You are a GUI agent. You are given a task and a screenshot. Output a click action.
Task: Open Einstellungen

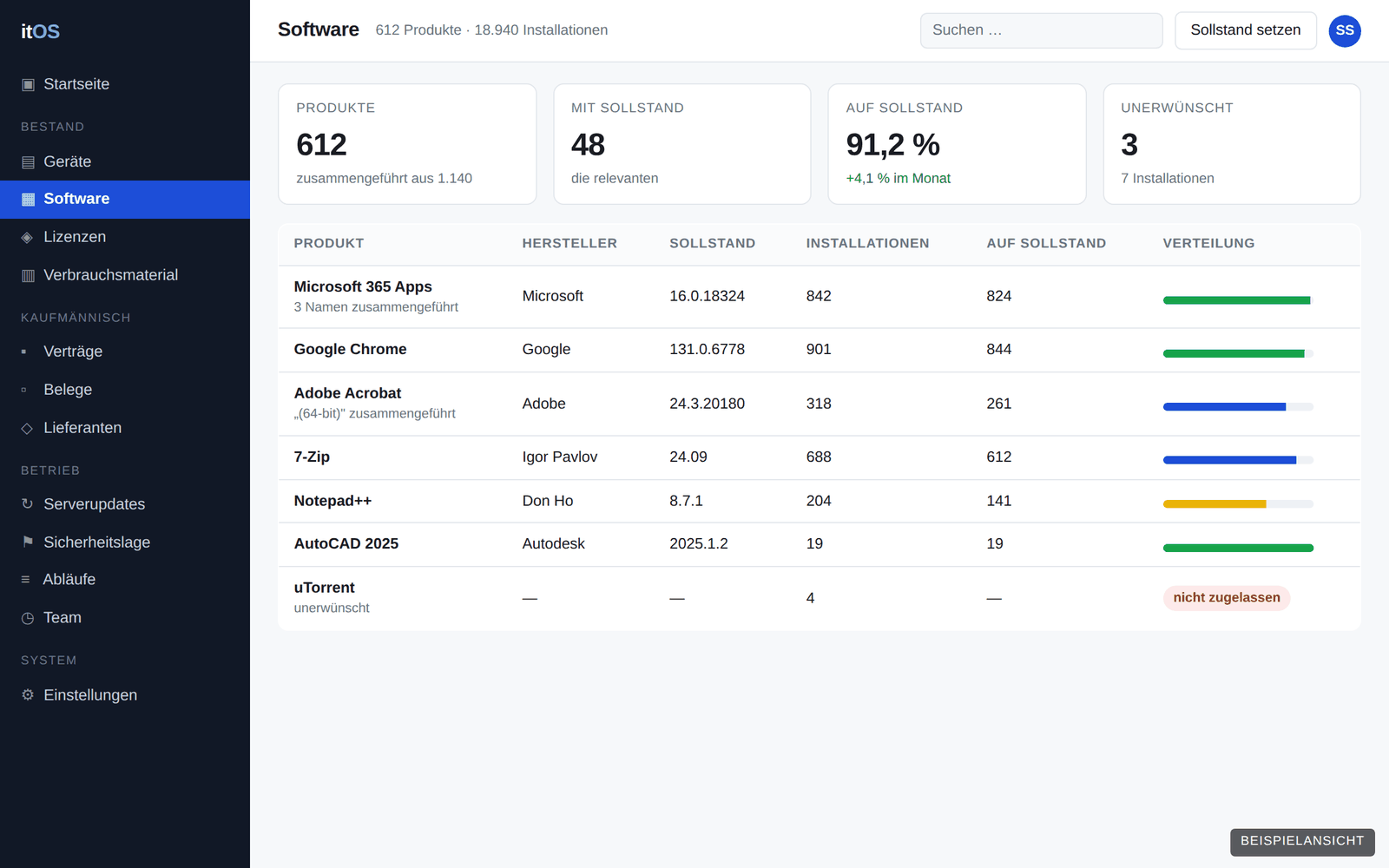125,694
